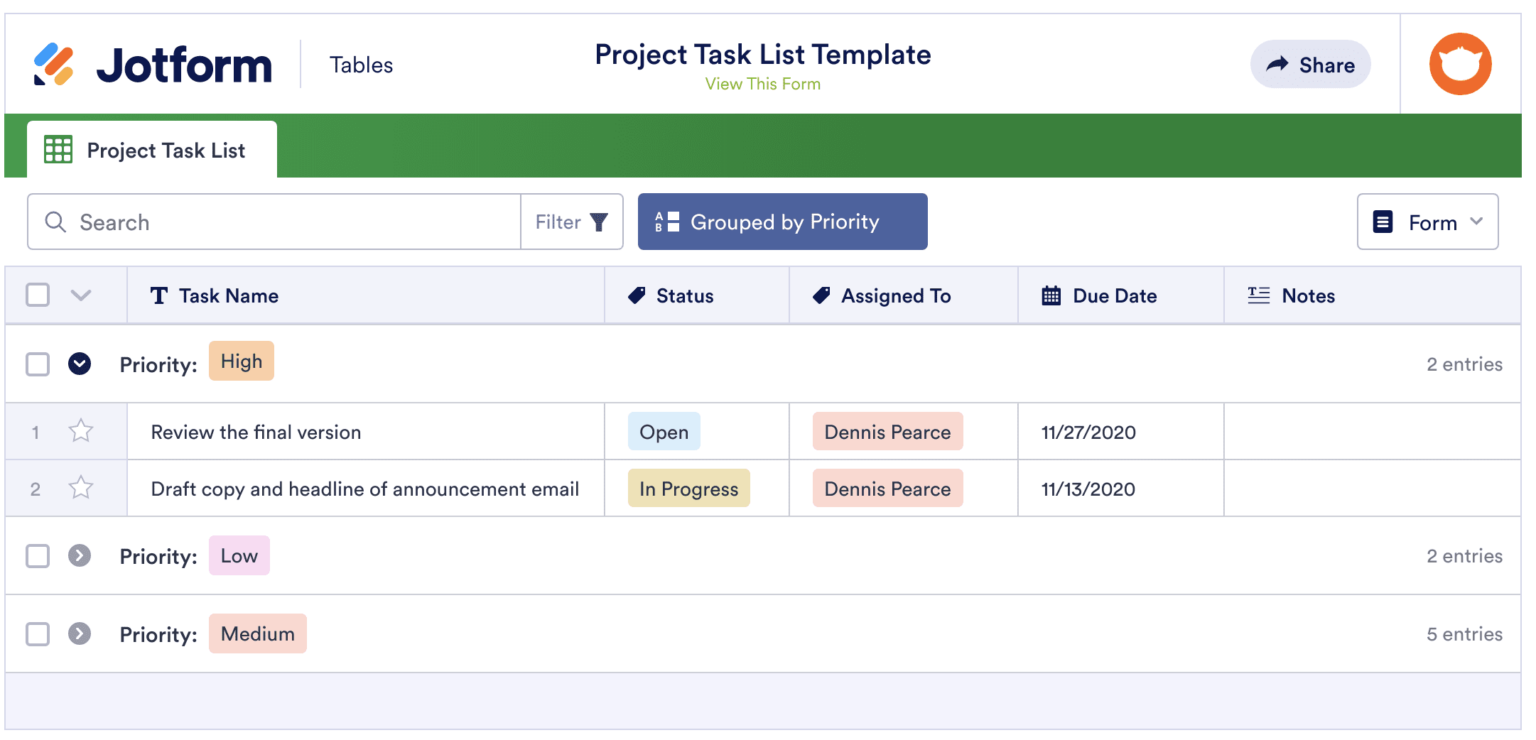The image size is (1536, 740).
Task: Click the Share button
Action: click(1310, 64)
